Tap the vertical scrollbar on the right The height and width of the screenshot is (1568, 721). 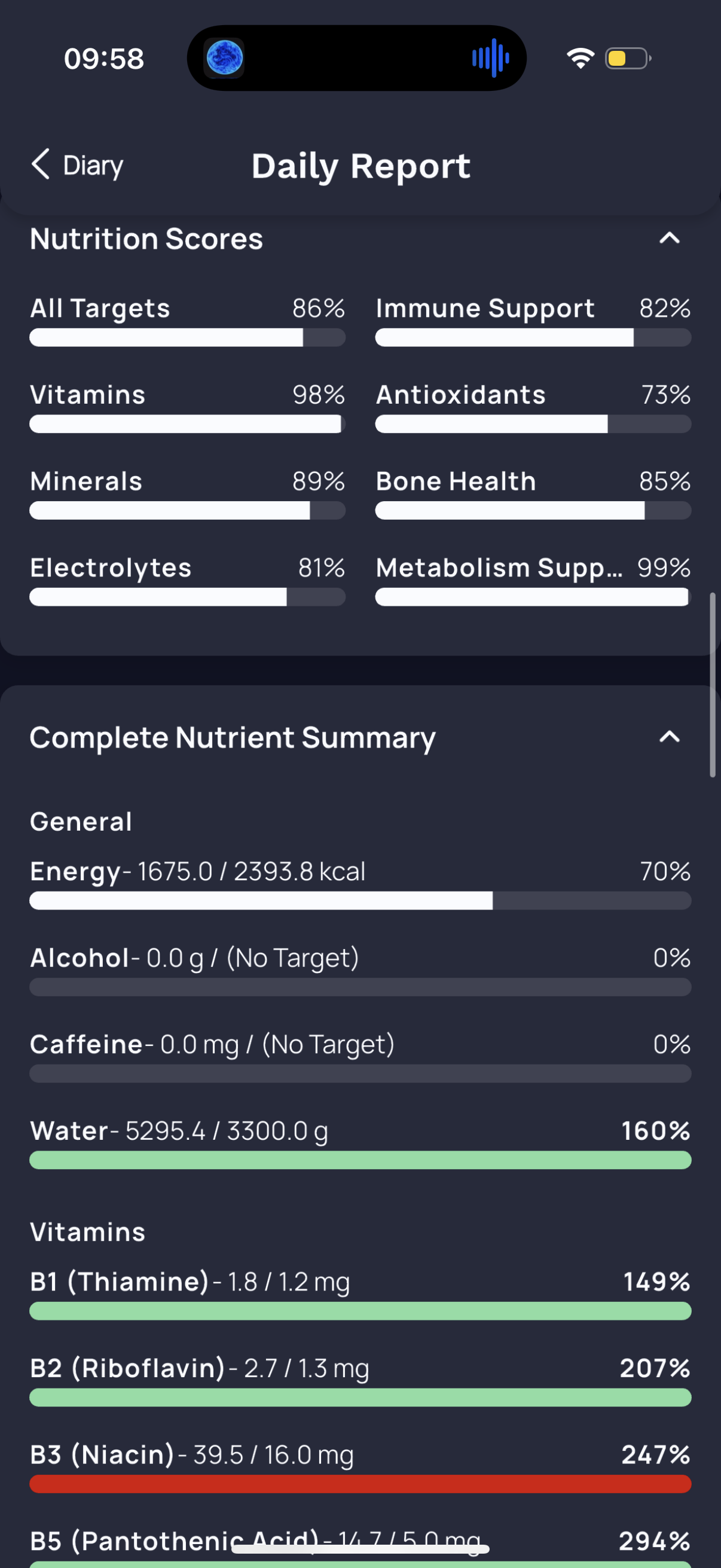[713, 685]
